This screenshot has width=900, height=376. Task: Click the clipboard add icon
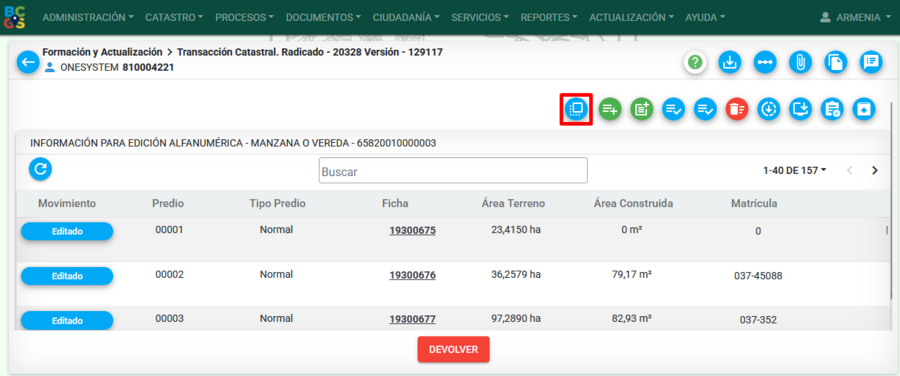[x=832, y=109]
